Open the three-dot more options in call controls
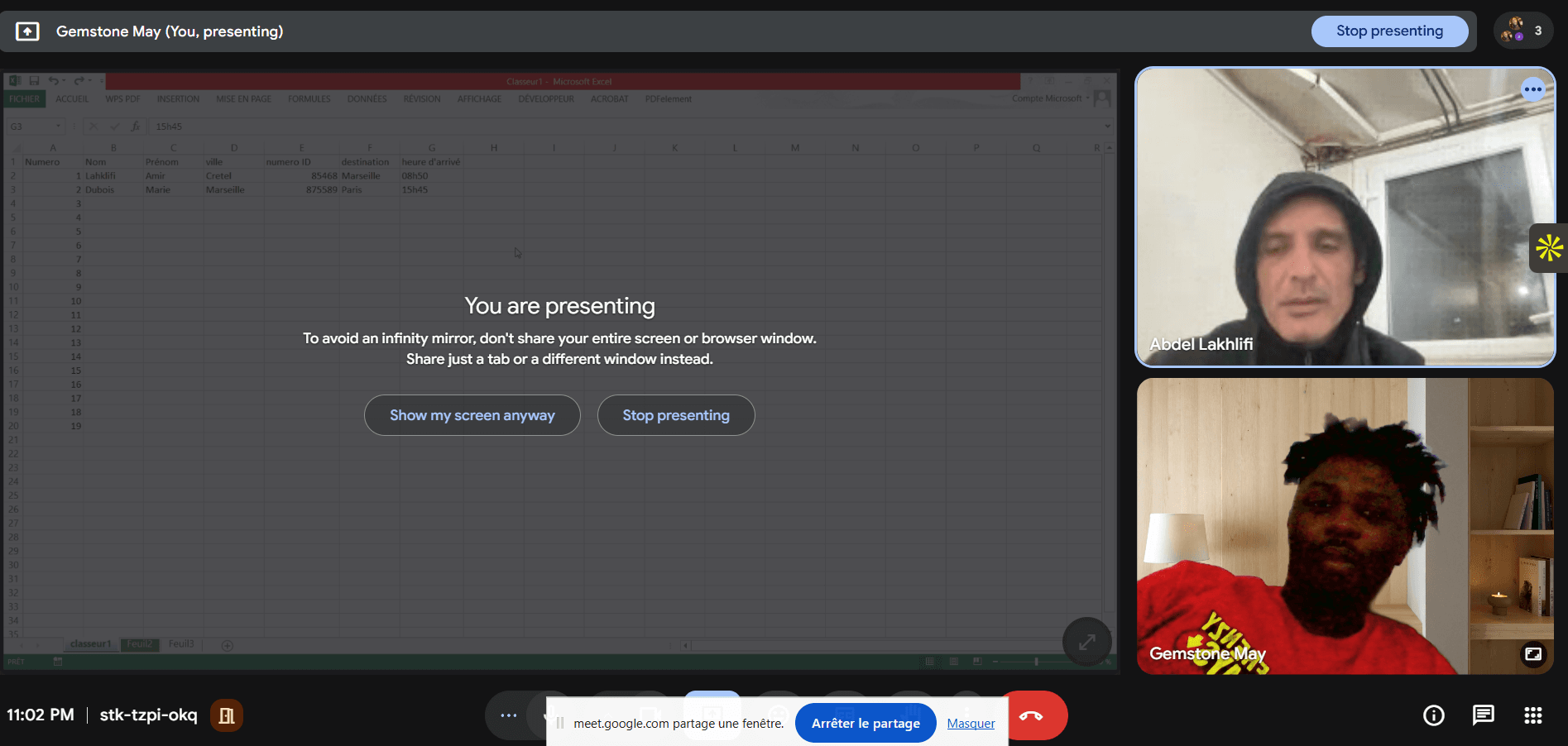Screen dimensions: 1568x746 tap(509, 715)
